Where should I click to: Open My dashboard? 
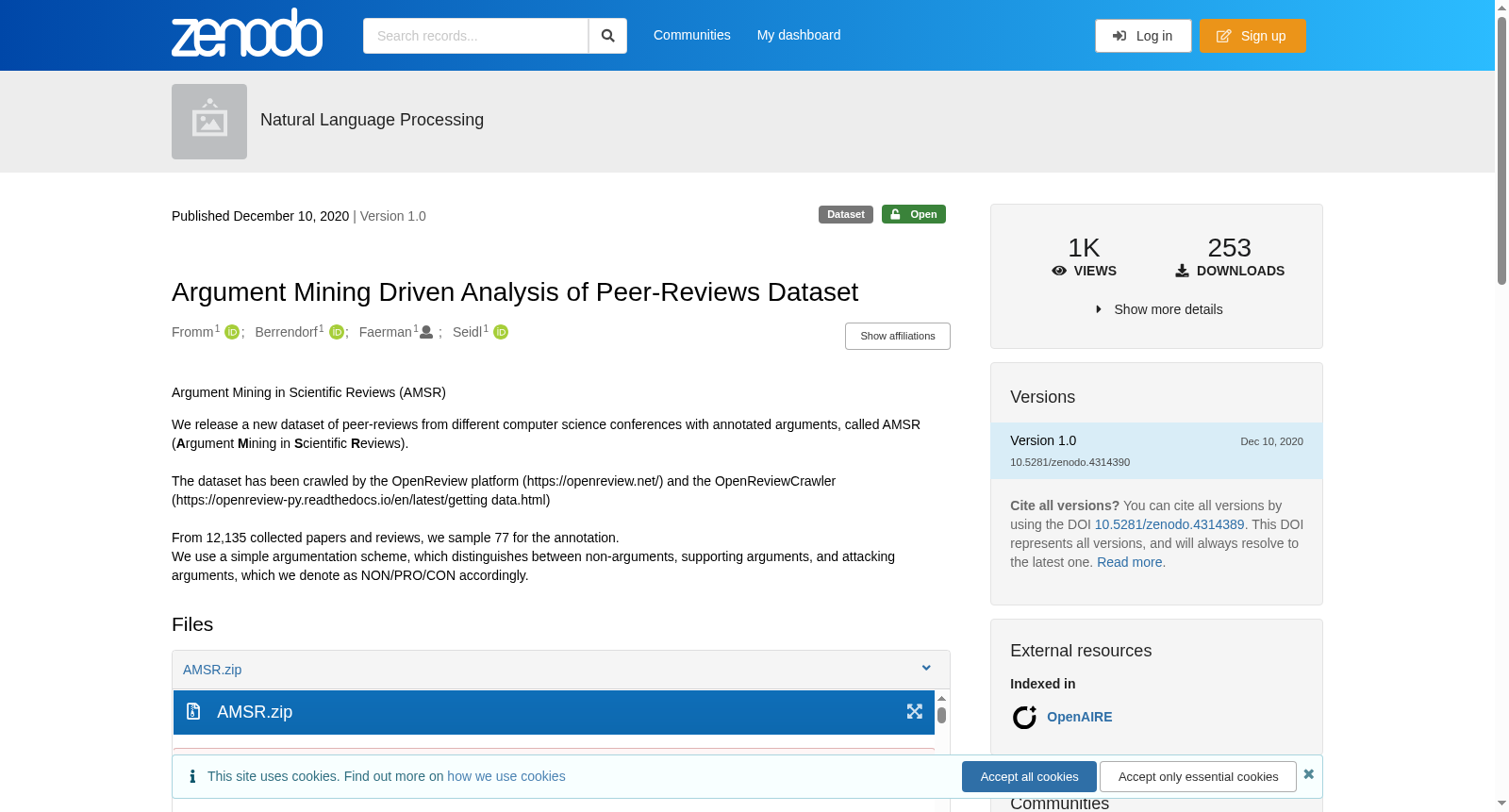(799, 35)
